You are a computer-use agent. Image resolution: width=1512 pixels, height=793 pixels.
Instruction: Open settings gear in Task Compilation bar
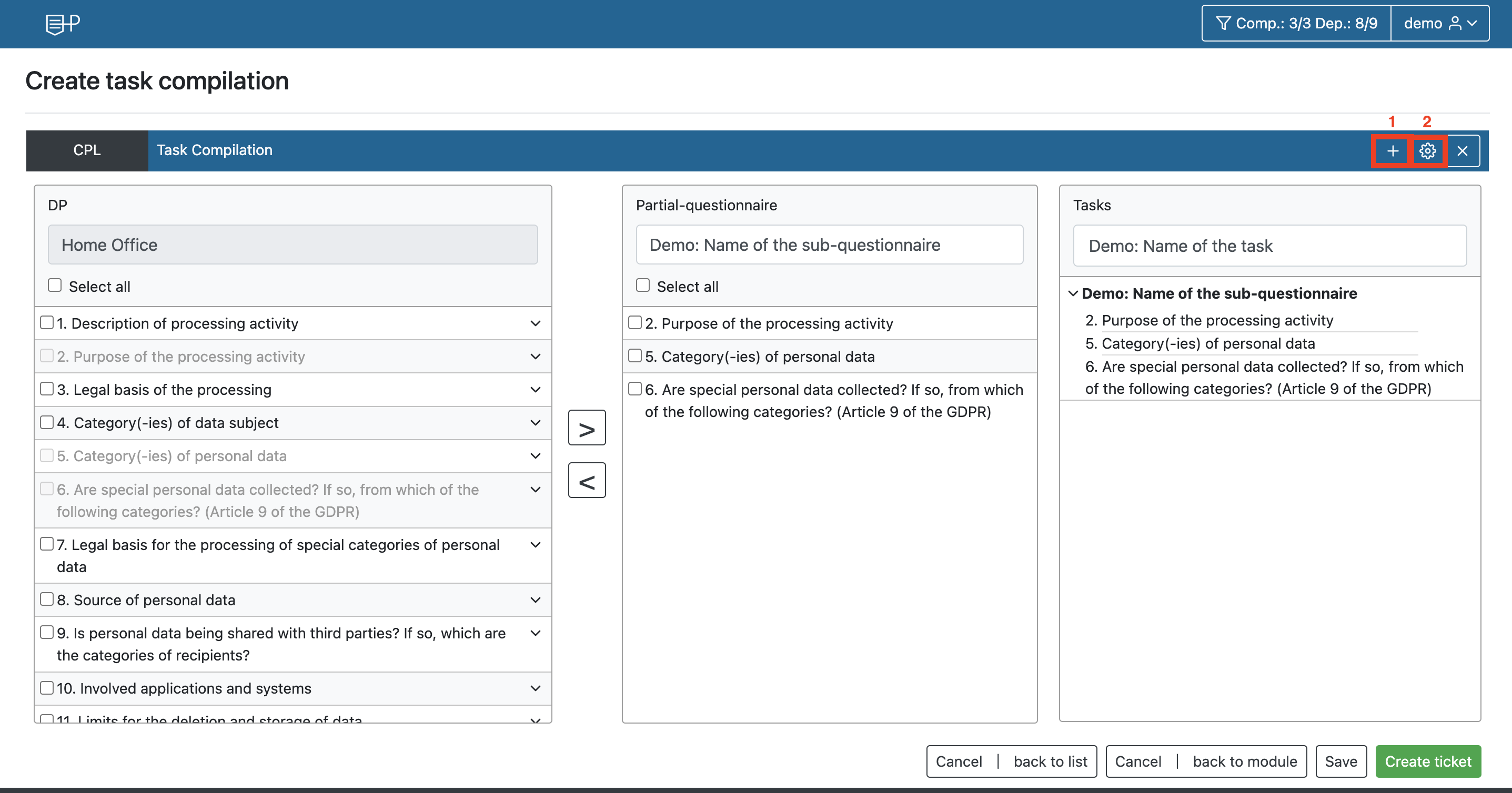click(1427, 151)
